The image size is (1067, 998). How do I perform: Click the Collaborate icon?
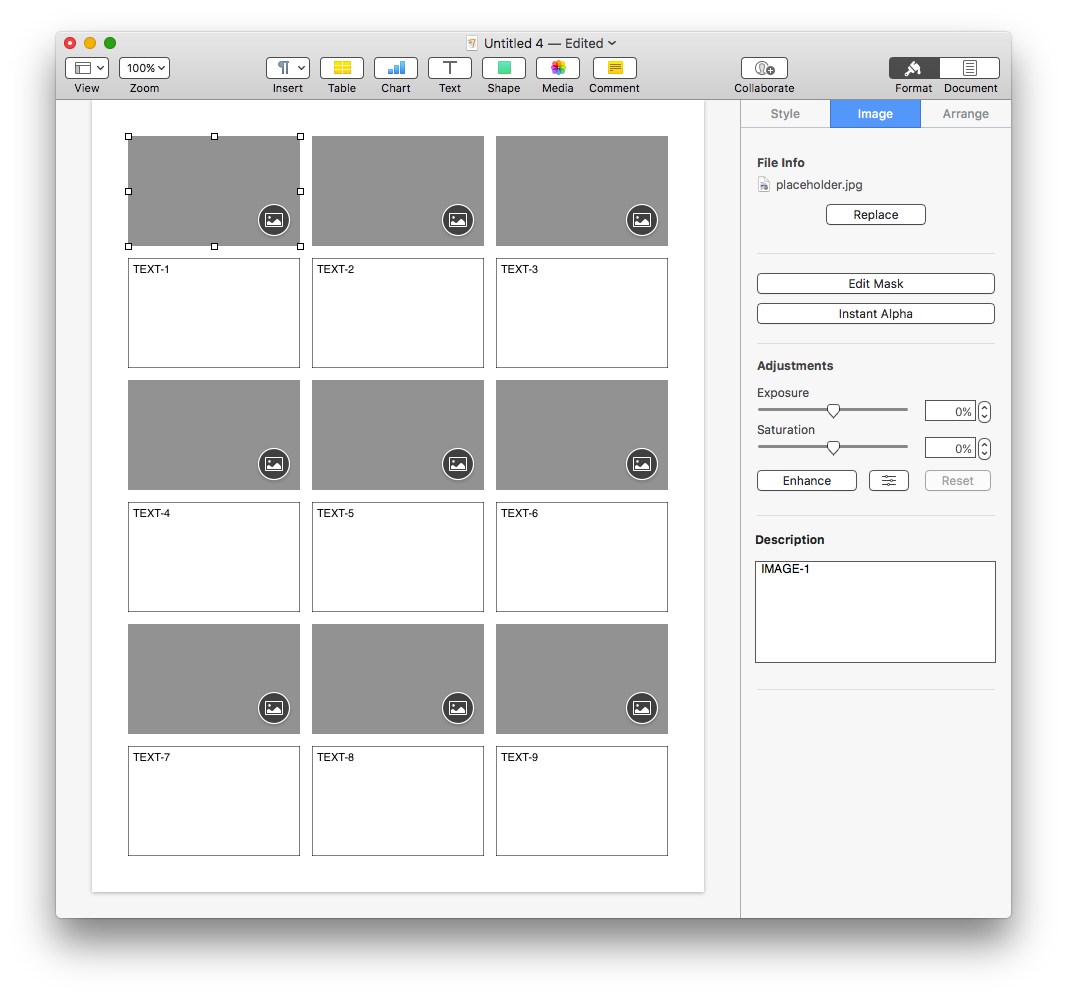(764, 68)
